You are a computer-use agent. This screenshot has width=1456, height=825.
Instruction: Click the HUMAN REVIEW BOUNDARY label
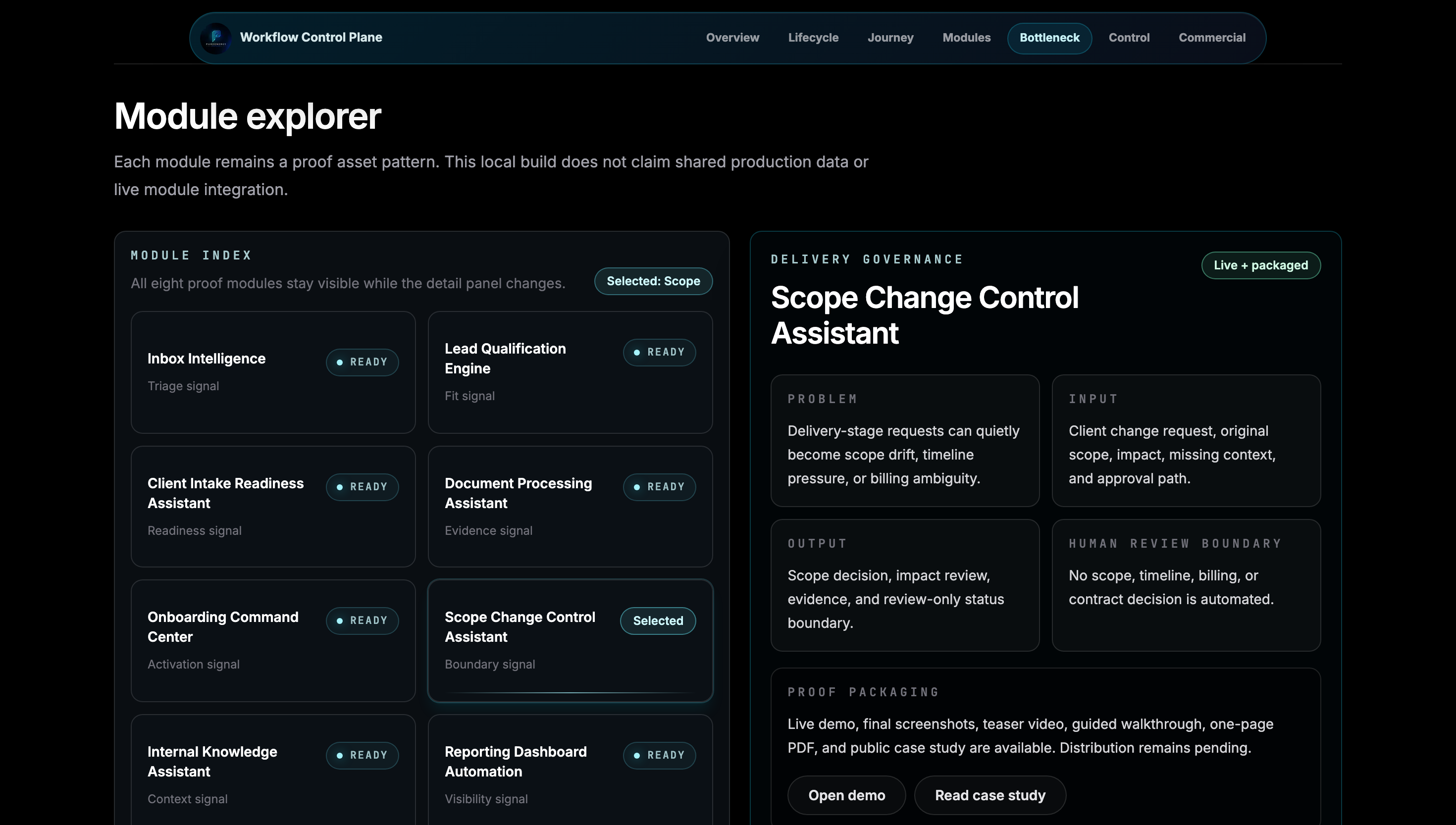(1175, 543)
